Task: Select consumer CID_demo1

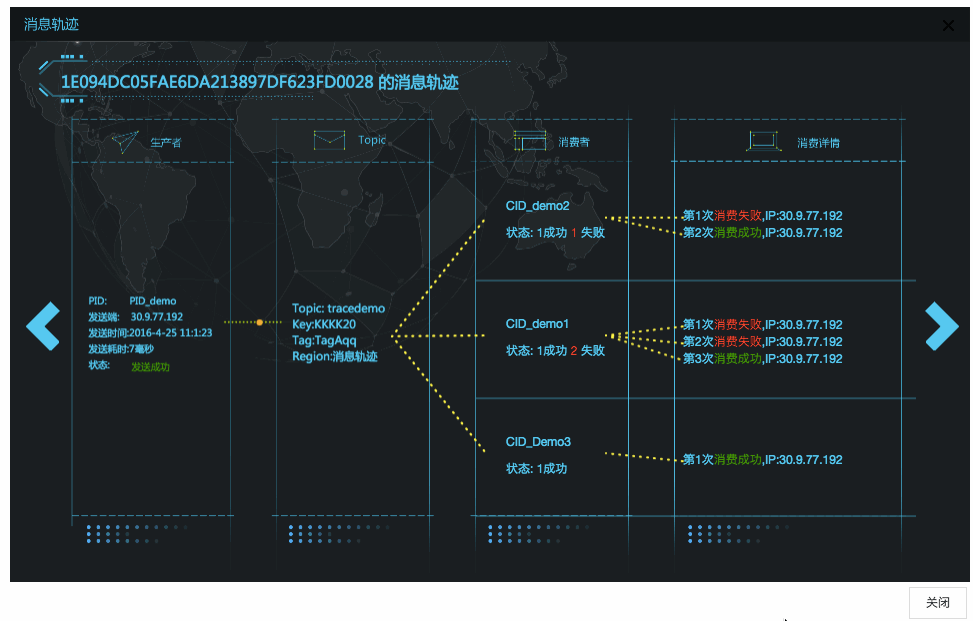Action: pos(537,324)
